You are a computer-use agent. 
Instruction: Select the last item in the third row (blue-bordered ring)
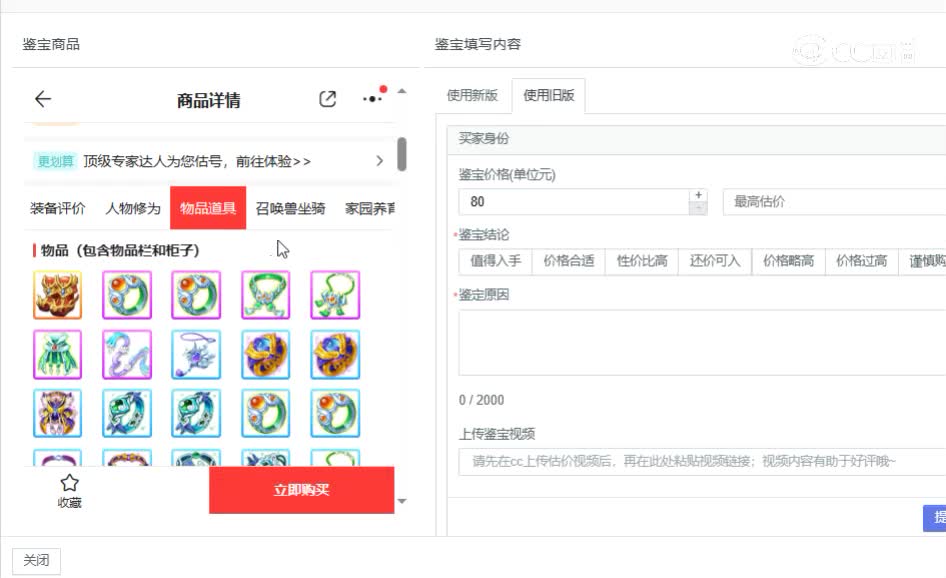pyautogui.click(x=335, y=413)
